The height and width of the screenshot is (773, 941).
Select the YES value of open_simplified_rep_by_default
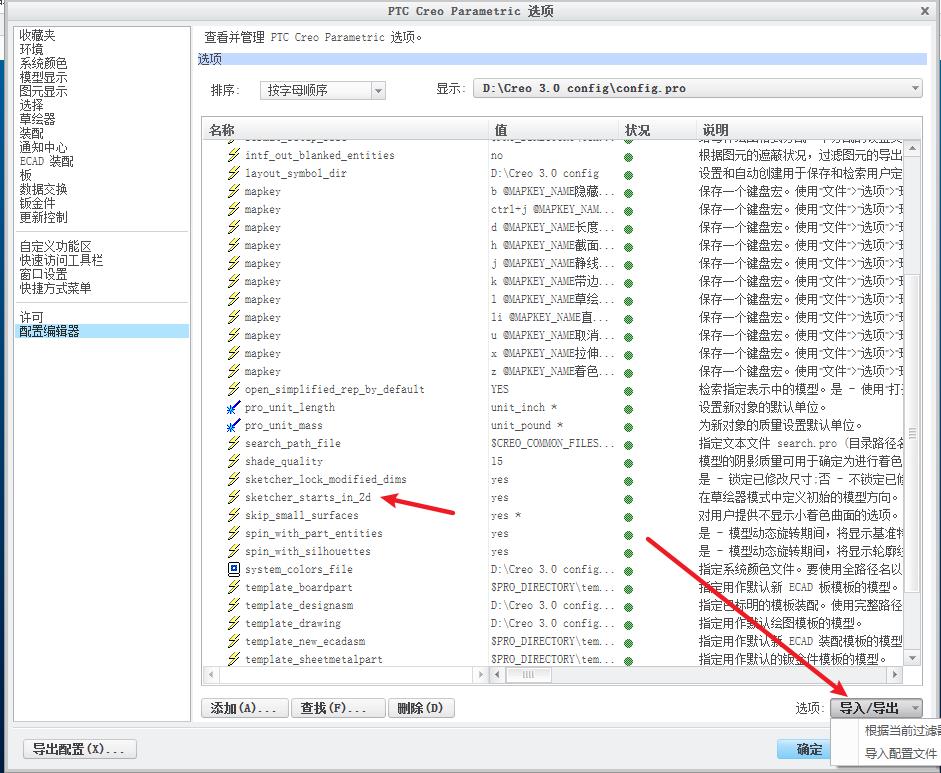coord(499,389)
